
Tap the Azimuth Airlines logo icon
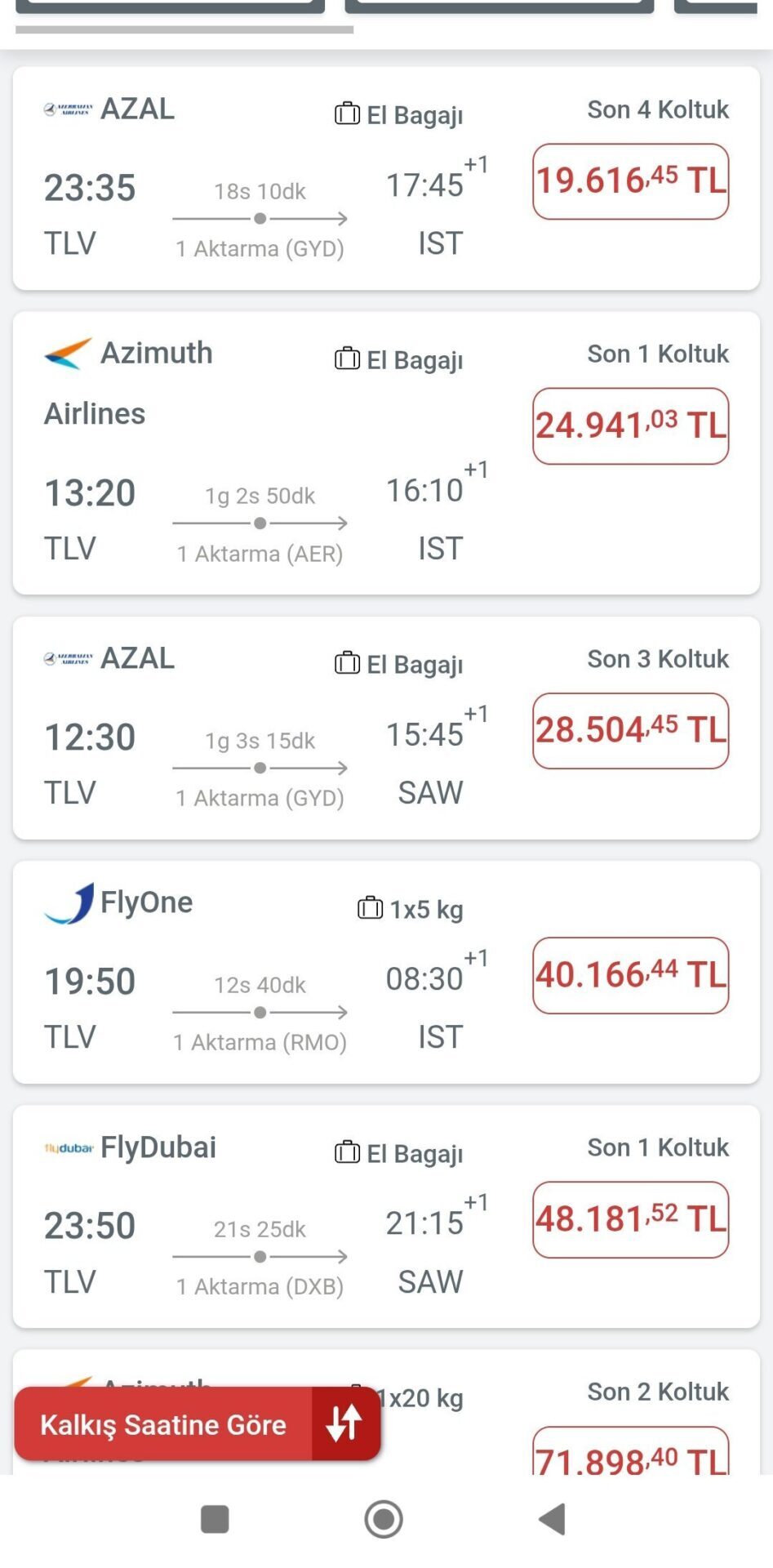point(68,354)
